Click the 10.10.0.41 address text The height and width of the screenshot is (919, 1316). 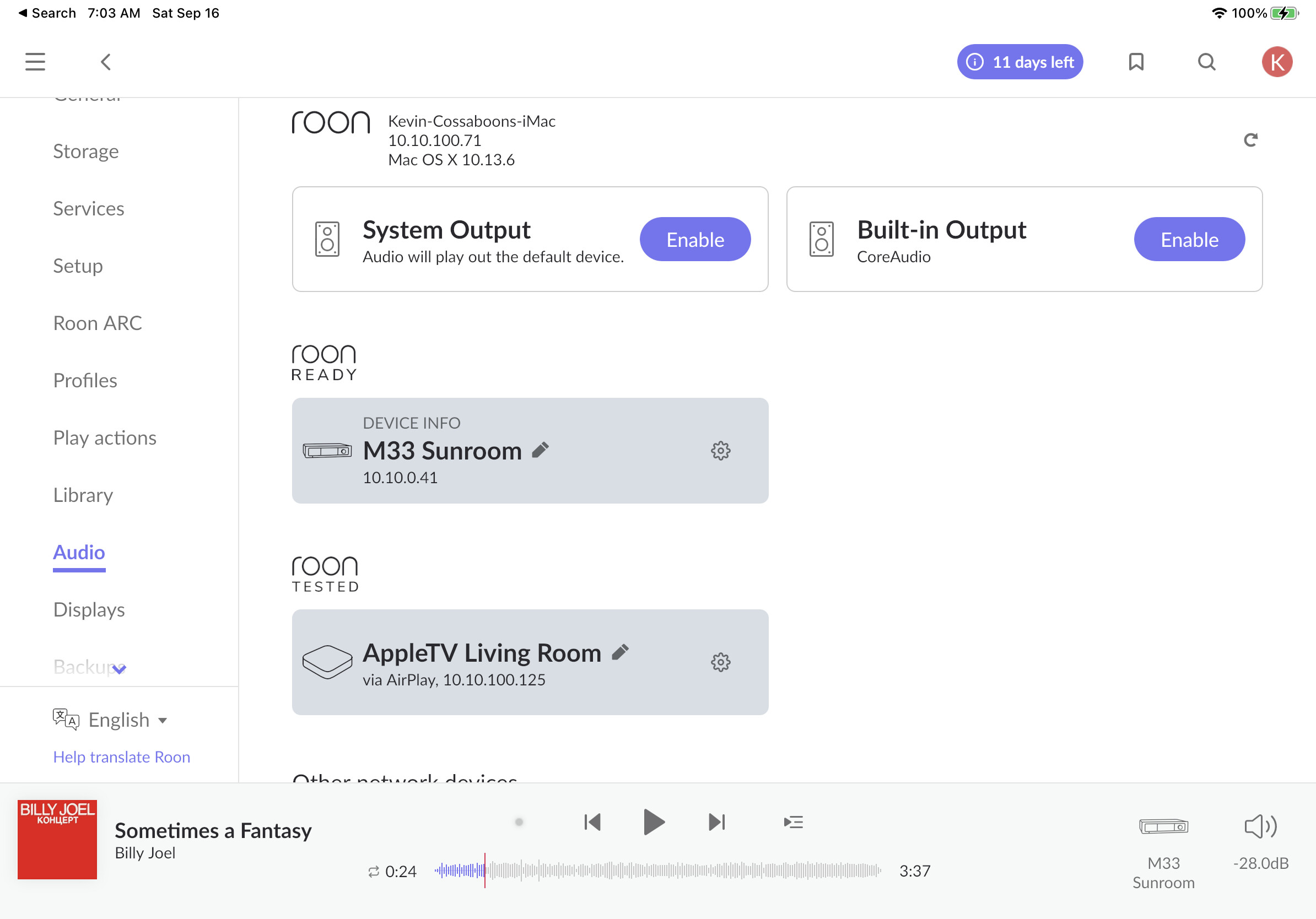tap(400, 478)
